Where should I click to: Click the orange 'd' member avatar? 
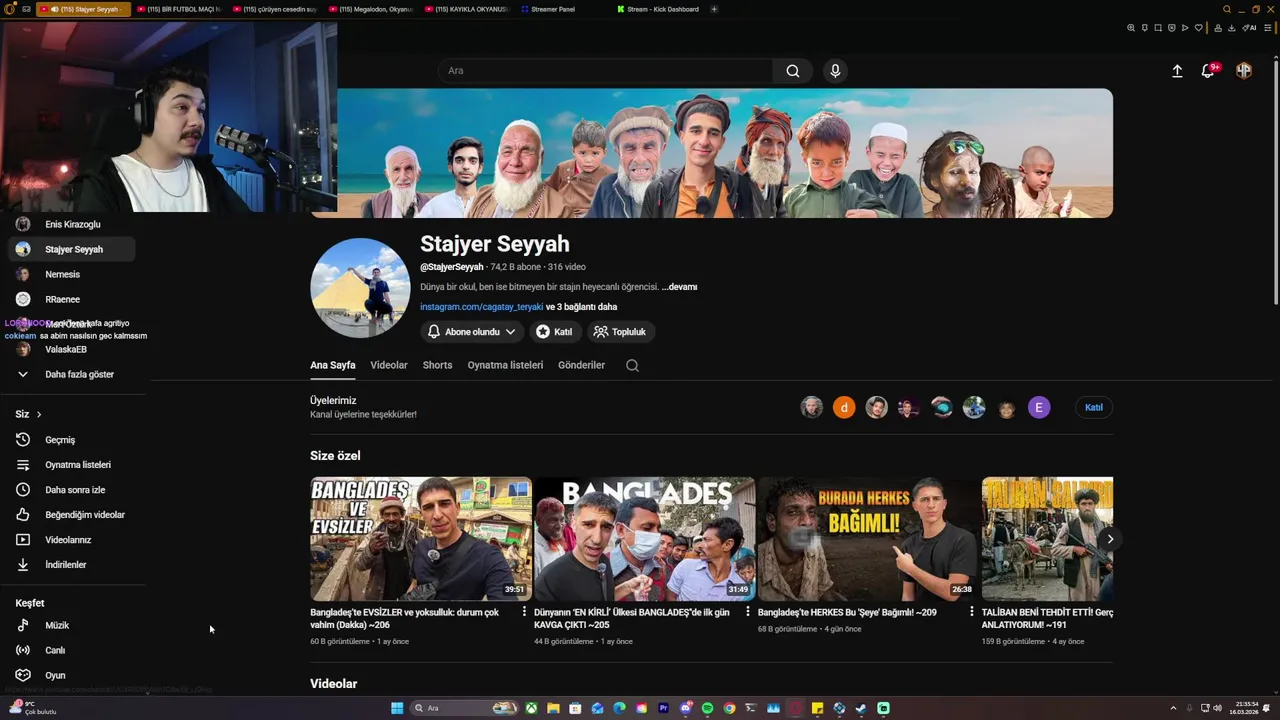tap(844, 407)
